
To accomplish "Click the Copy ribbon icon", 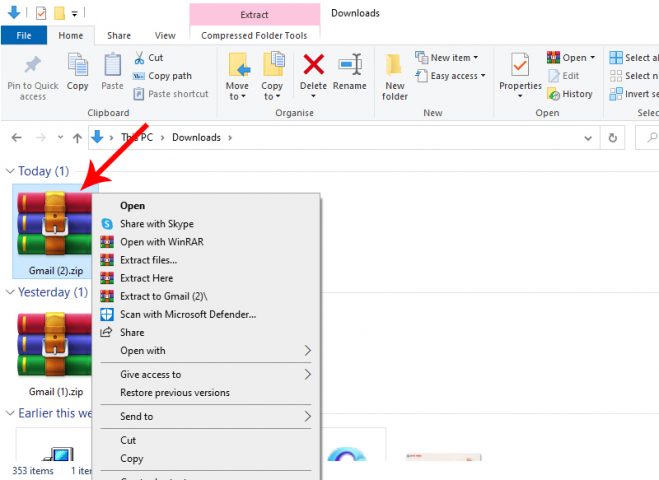I will click(77, 65).
